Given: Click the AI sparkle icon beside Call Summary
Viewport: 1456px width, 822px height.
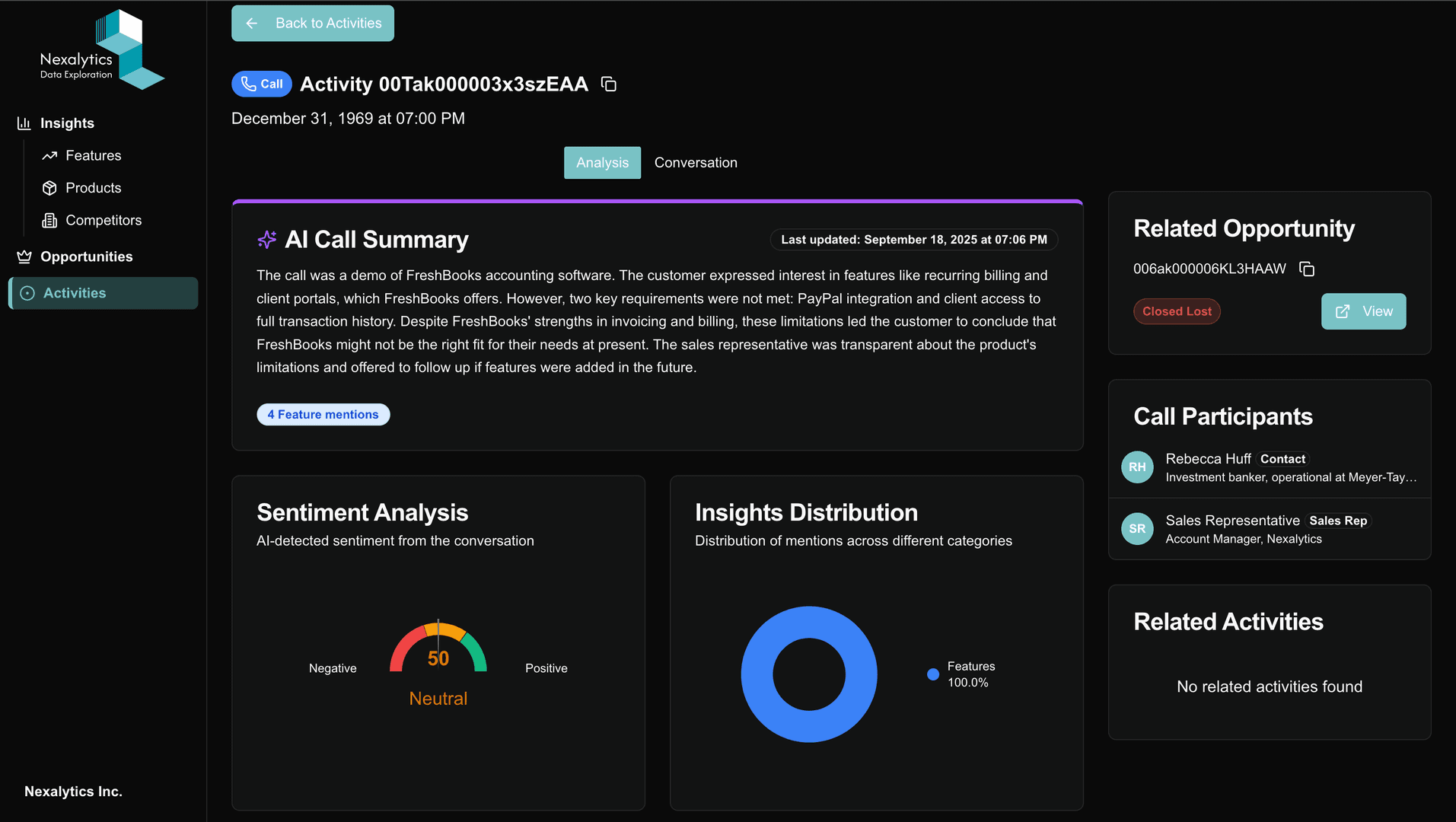Looking at the screenshot, I should [266, 240].
